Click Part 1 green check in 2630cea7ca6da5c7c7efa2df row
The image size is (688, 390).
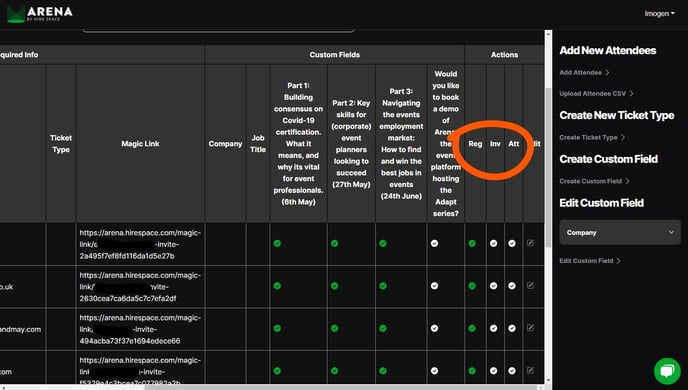(277, 286)
